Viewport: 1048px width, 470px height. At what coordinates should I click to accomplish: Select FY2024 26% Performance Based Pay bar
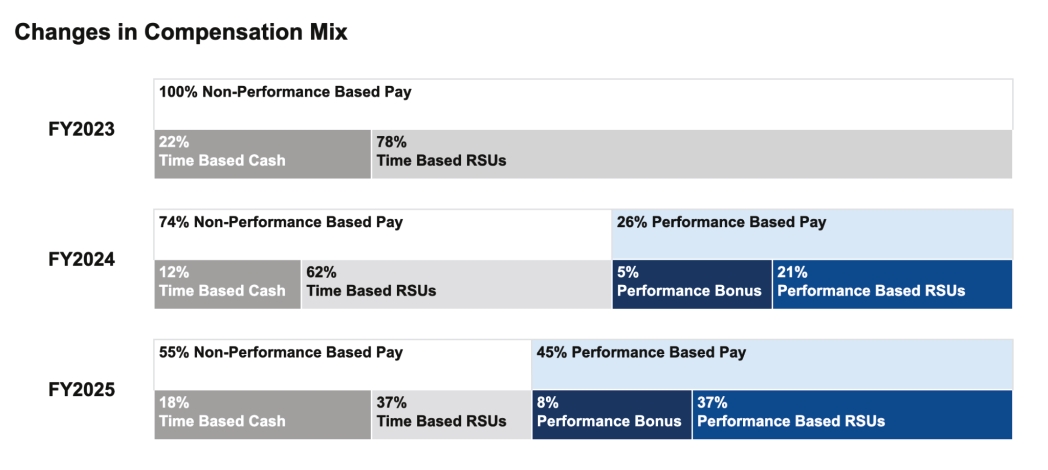(811, 234)
